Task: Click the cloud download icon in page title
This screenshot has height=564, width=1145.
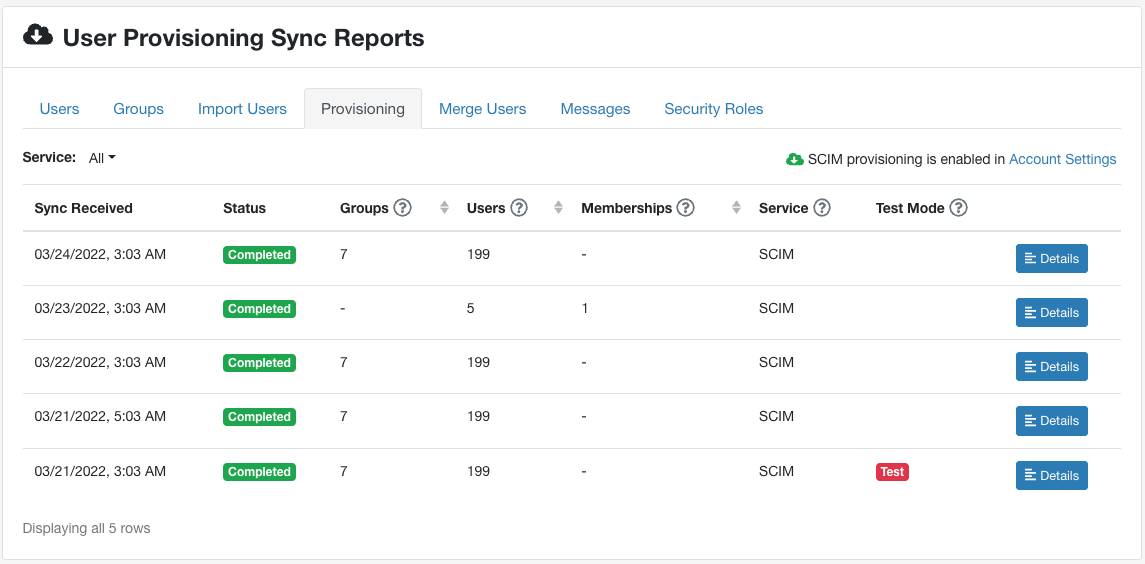Action: (x=38, y=36)
